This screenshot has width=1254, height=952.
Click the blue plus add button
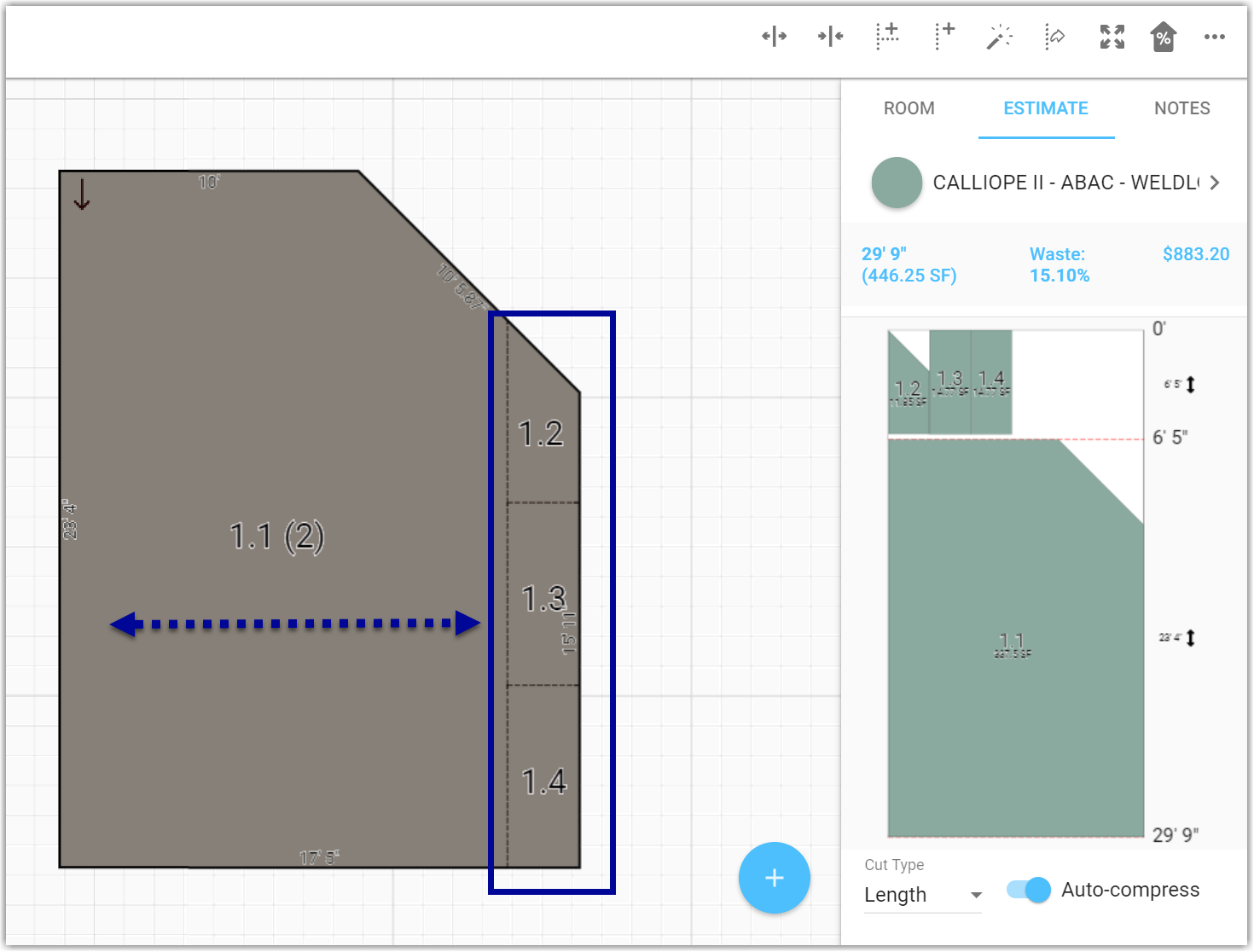pyautogui.click(x=775, y=878)
